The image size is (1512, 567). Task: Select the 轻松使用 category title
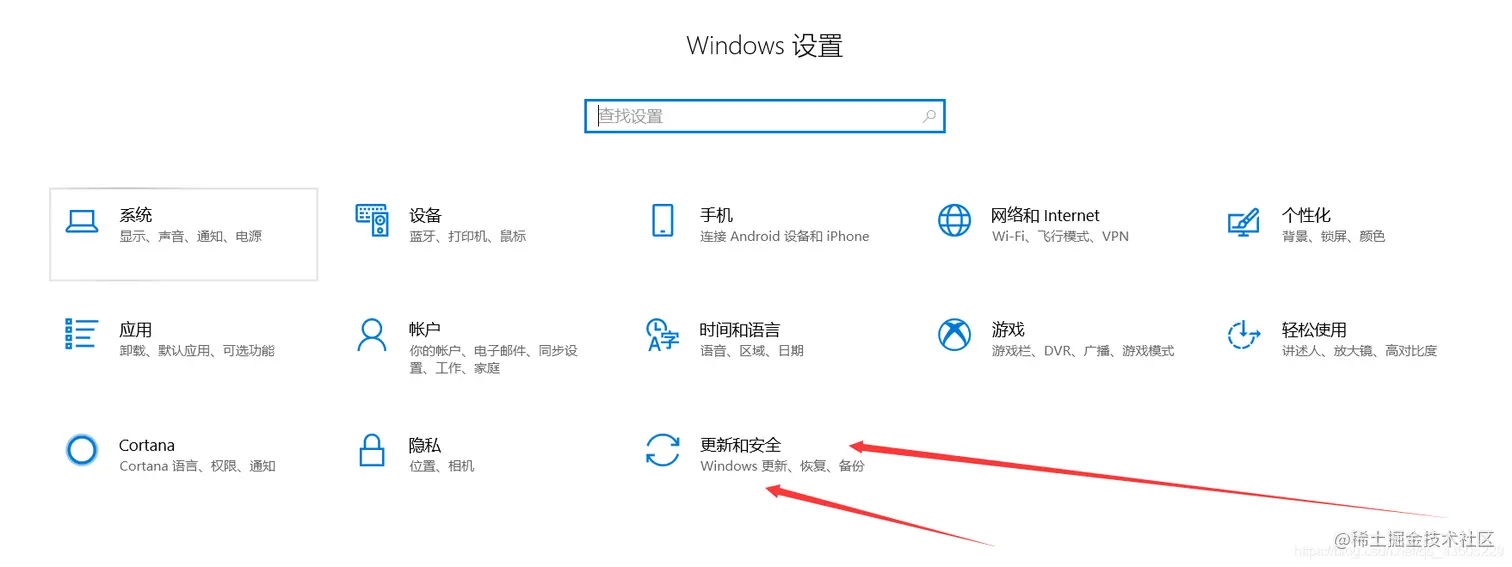coord(1314,330)
